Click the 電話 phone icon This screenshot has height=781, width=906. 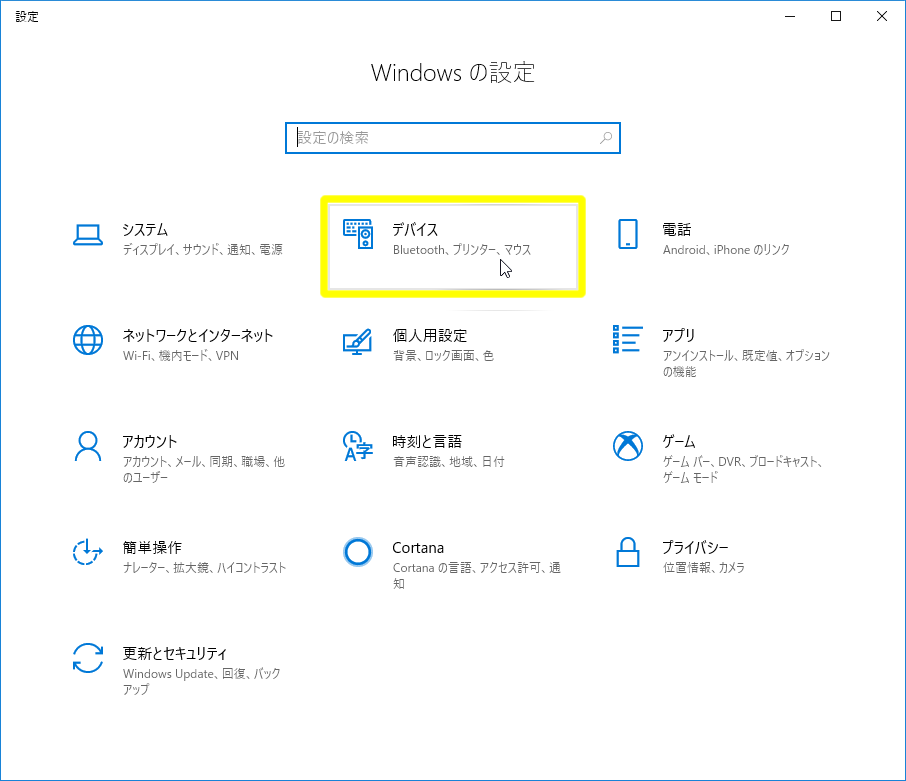tap(627, 234)
